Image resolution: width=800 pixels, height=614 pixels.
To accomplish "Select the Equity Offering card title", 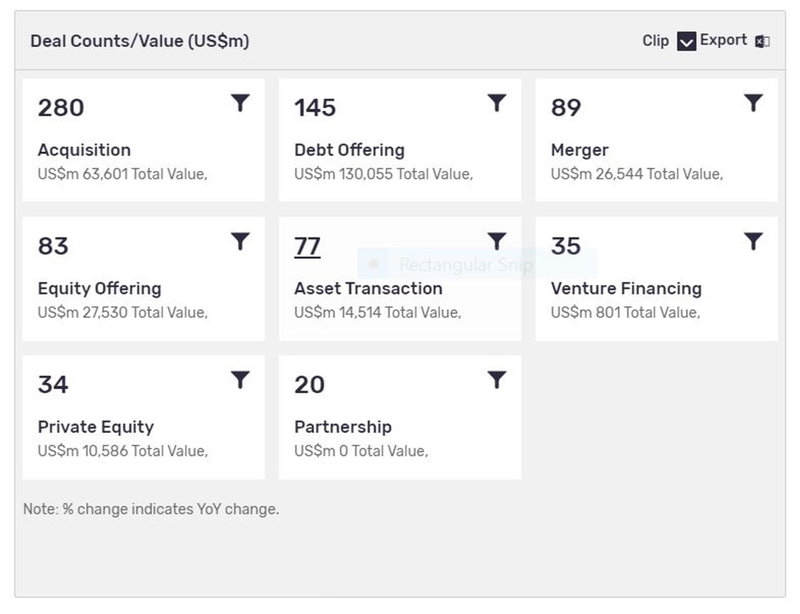I will point(99,288).
